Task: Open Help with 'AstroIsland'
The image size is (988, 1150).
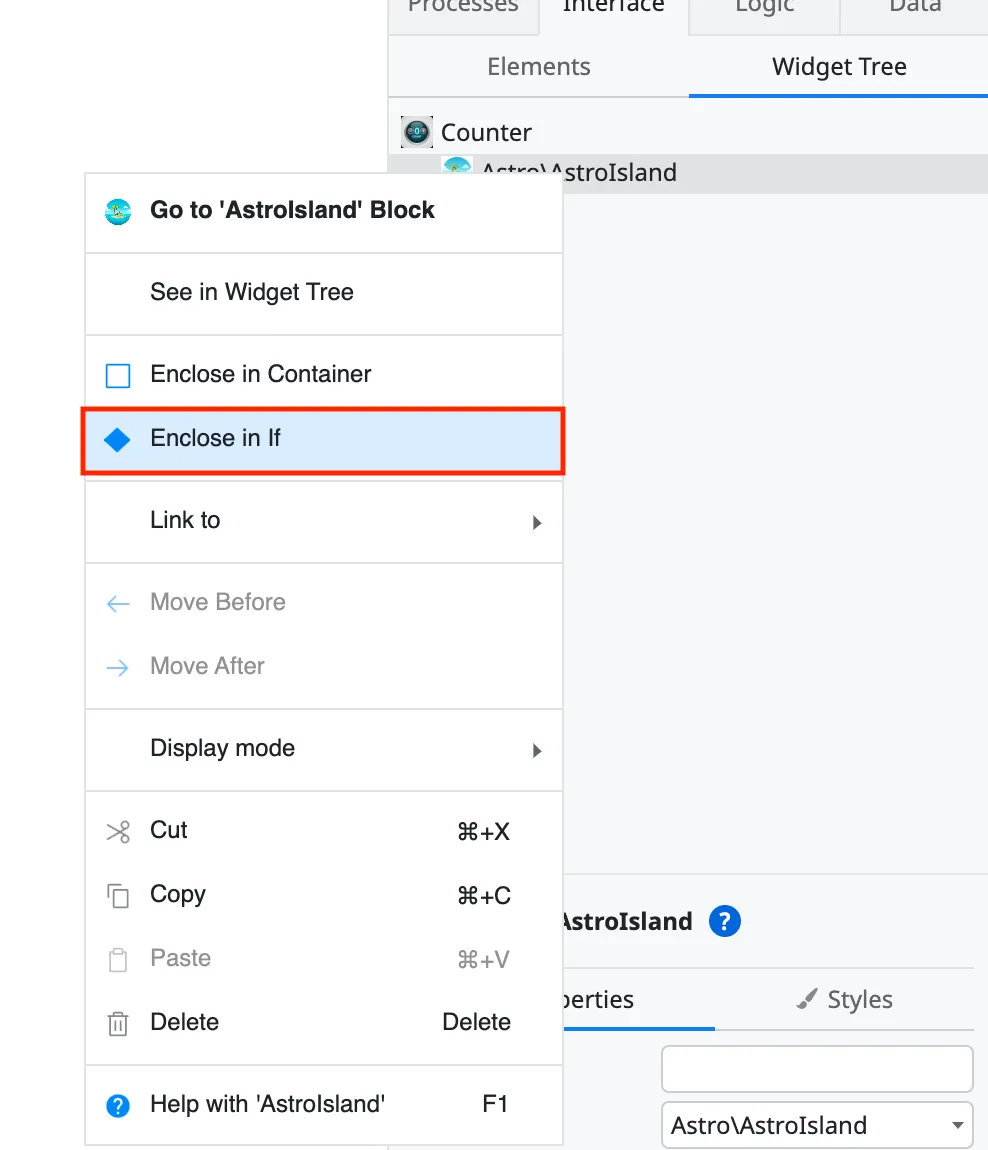Action: pos(267,1104)
